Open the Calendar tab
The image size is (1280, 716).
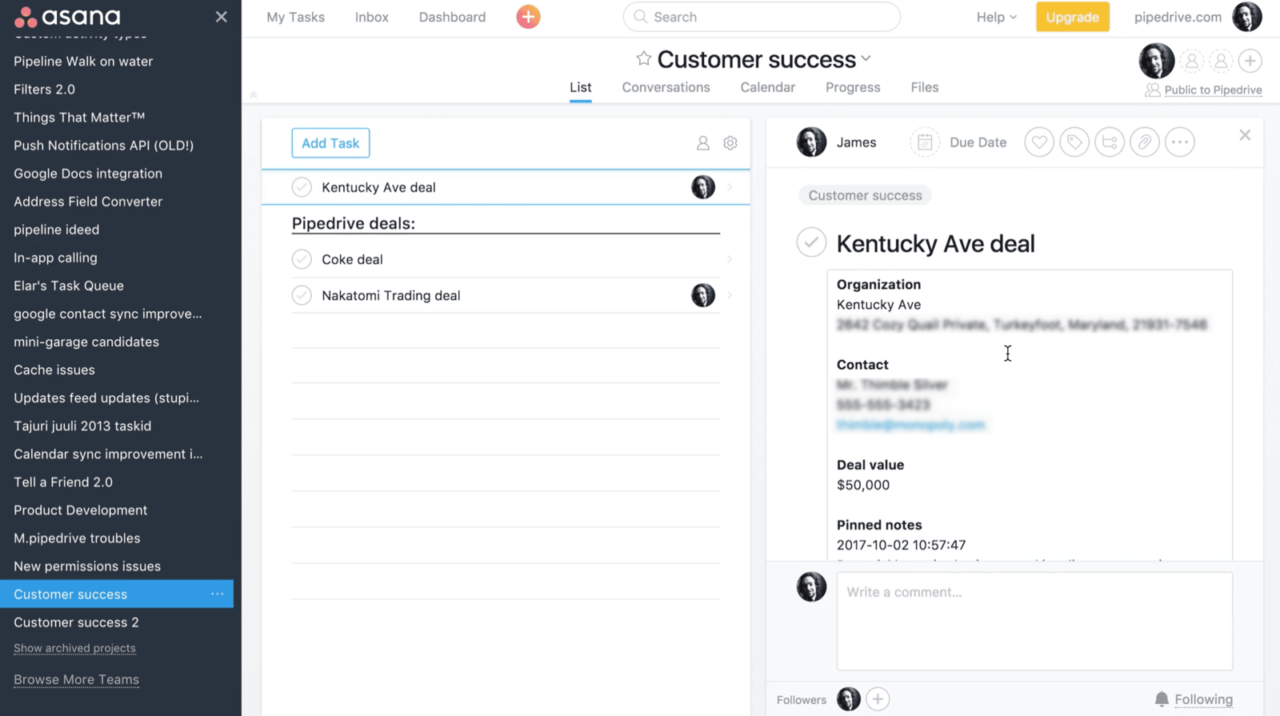(768, 87)
